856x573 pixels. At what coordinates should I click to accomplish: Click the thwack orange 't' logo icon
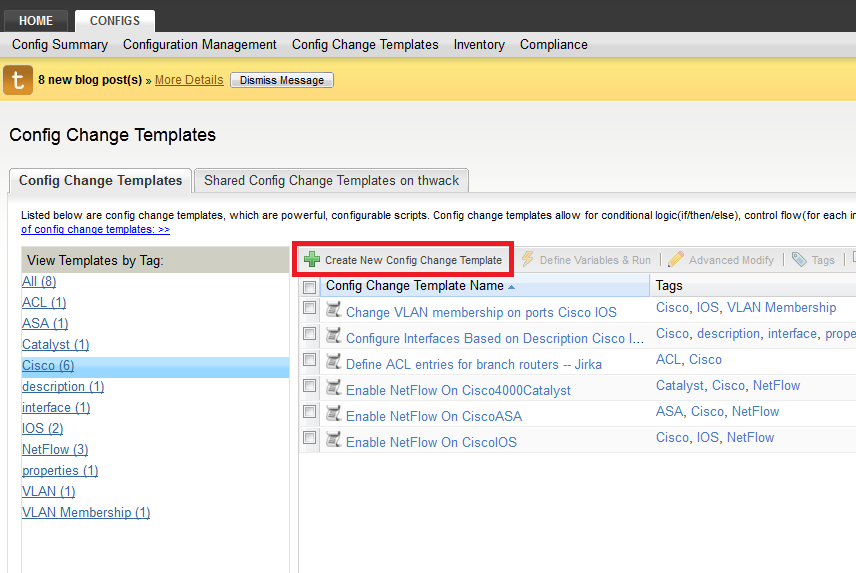point(18,80)
